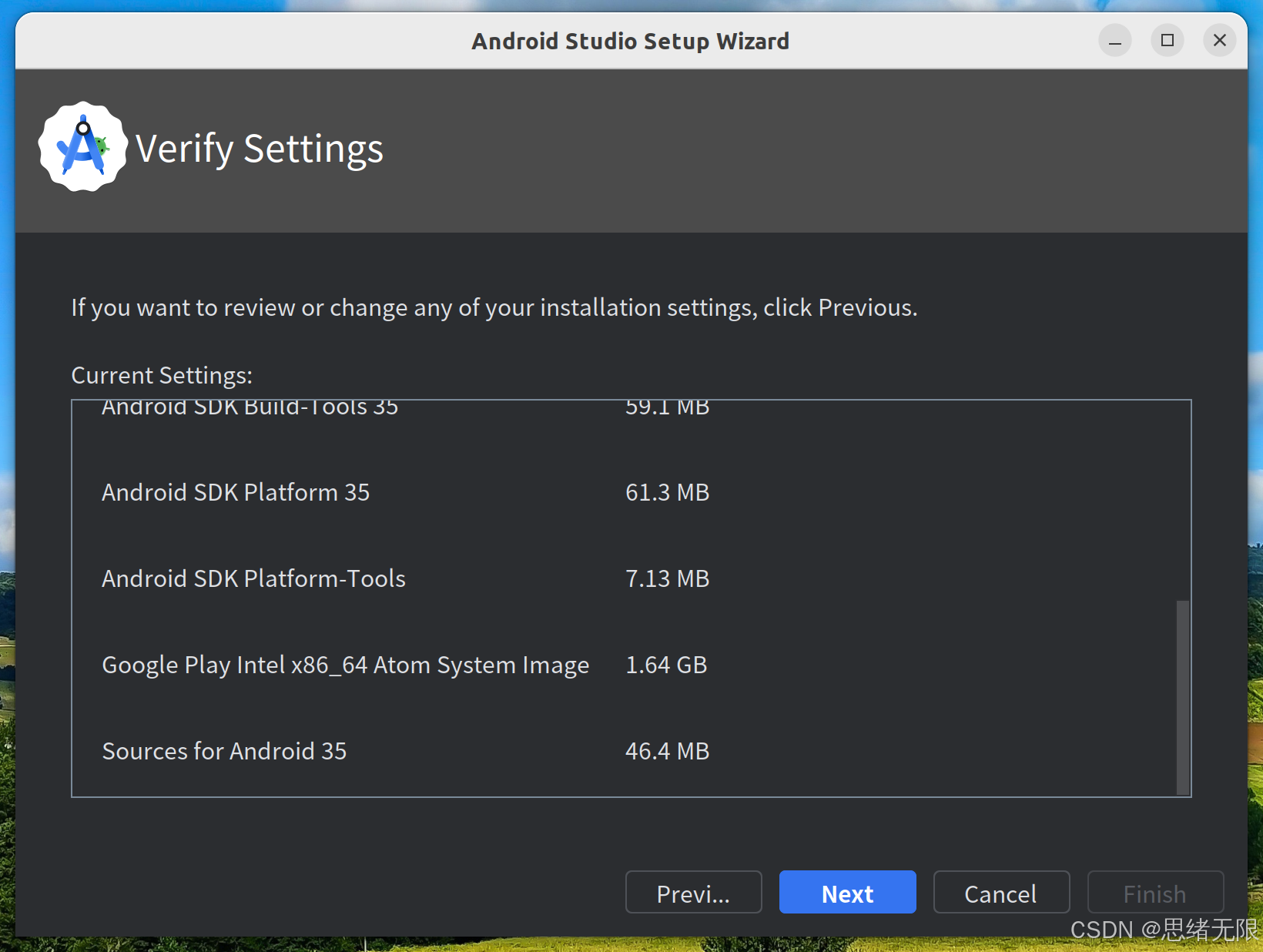Click the 1.64 GB size value
The width and height of the screenshot is (1263, 952).
[666, 665]
